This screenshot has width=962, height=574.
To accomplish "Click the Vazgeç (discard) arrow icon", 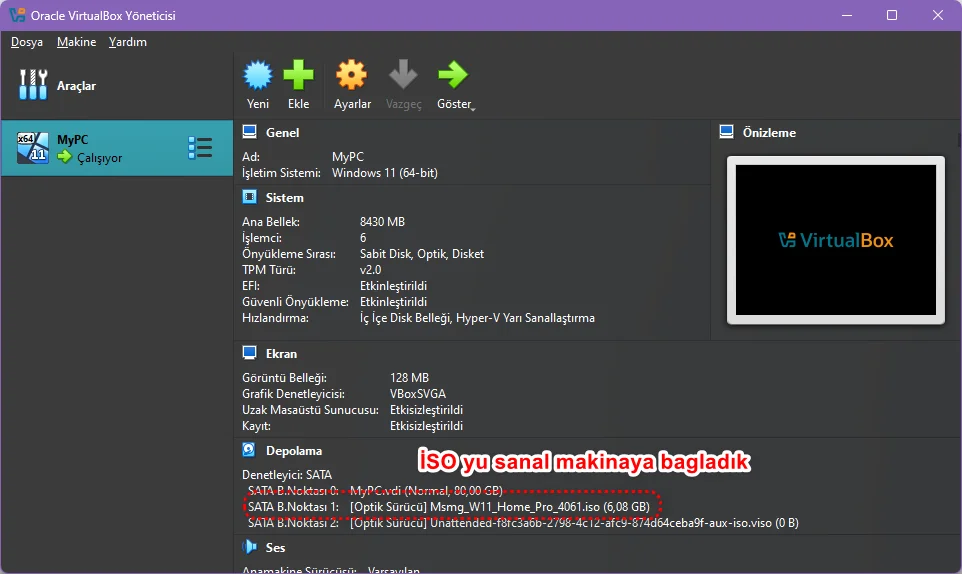I will point(403,75).
